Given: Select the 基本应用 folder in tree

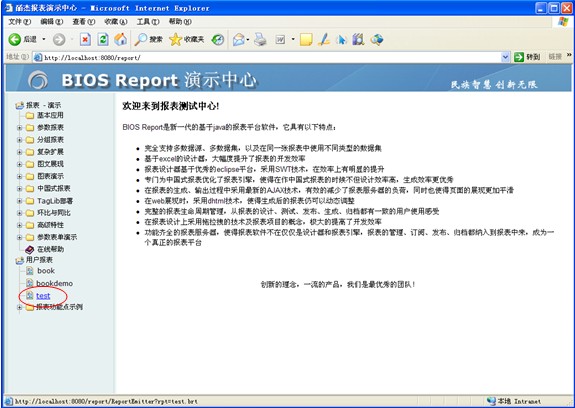Looking at the screenshot, I should 50,115.
